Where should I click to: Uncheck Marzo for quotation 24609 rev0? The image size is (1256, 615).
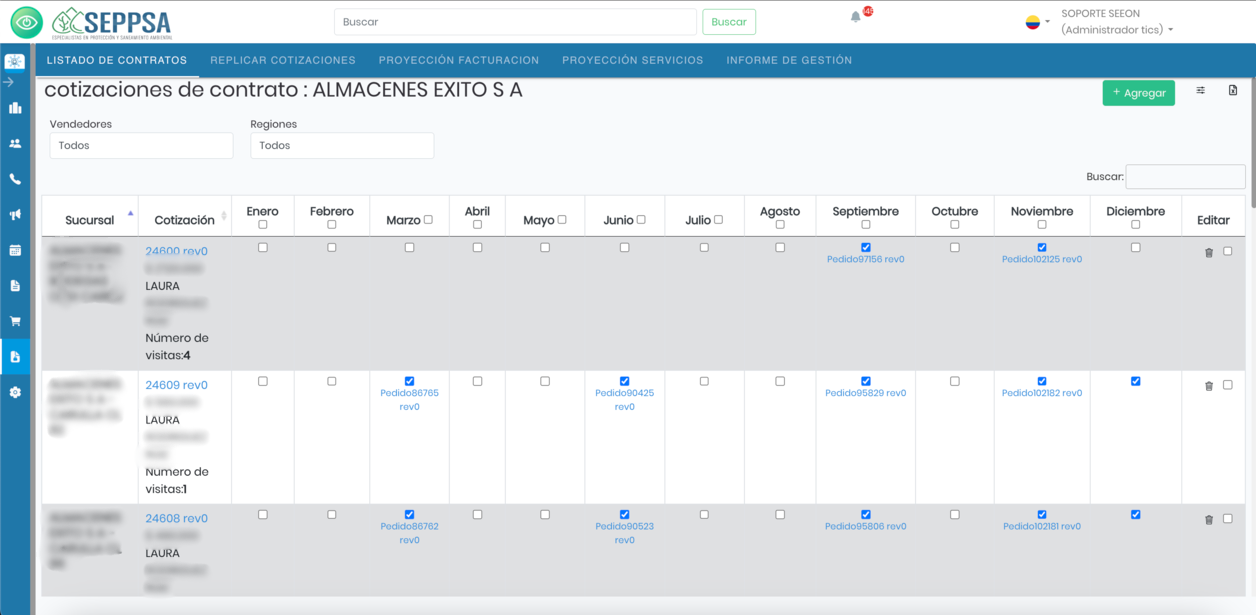click(409, 381)
